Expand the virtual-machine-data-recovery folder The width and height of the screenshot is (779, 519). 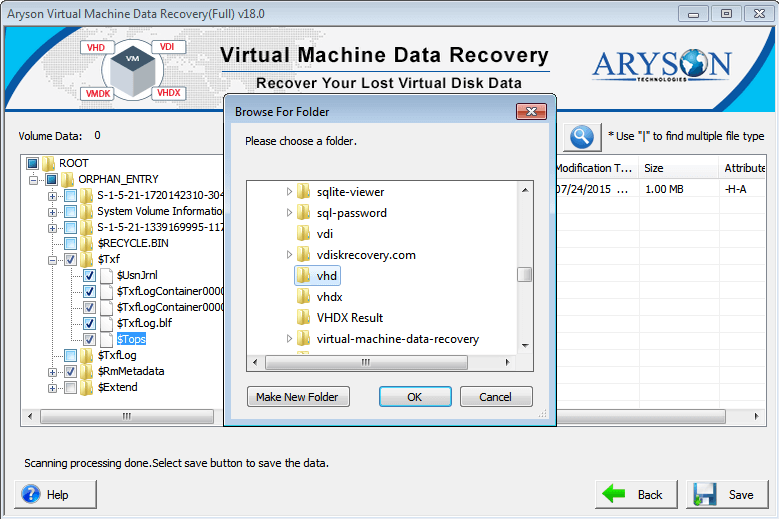tap(289, 339)
